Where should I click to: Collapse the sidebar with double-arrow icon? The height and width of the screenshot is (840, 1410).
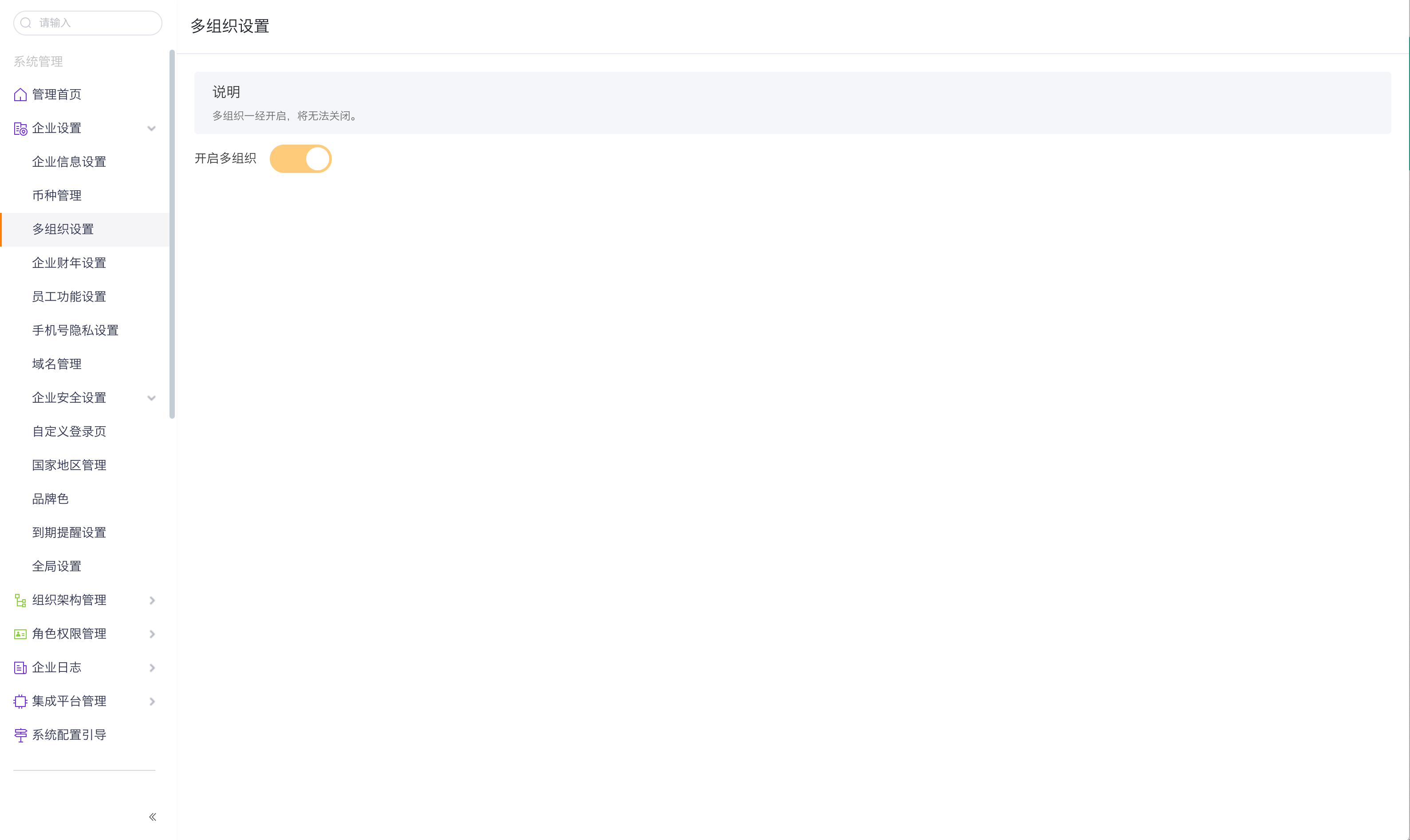152,816
